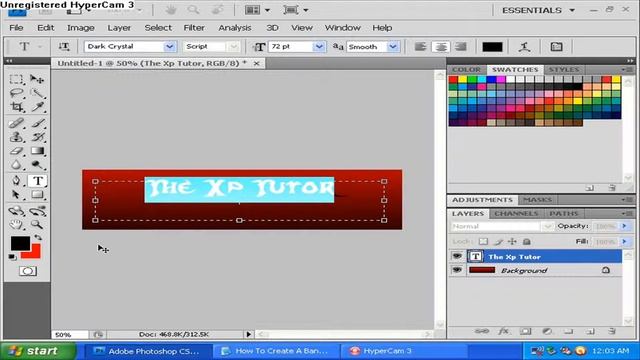This screenshot has width=640, height=360.
Task: Open the status bar info arrow
Action: (x=249, y=334)
